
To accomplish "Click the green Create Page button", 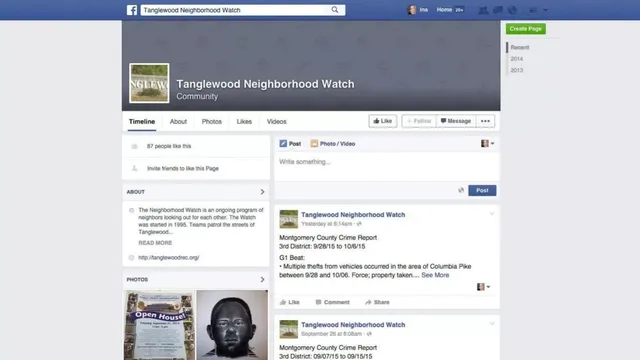I will tap(526, 29).
